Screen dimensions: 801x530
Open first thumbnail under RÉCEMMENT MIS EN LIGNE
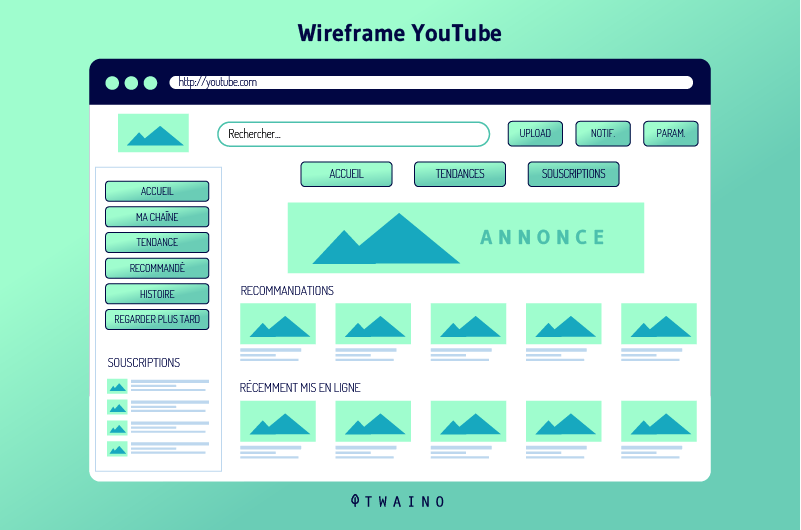278,421
